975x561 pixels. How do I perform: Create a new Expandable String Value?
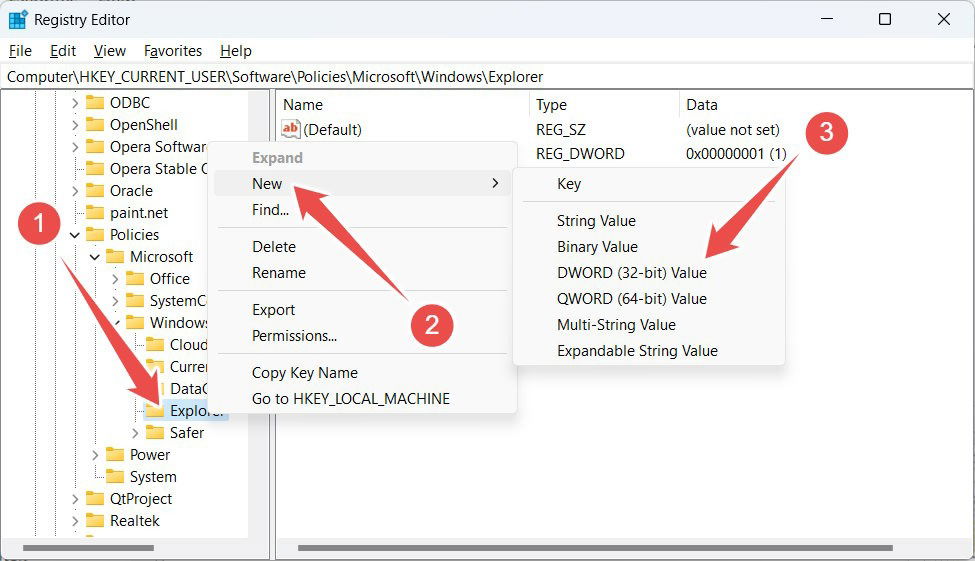pyautogui.click(x=649, y=351)
